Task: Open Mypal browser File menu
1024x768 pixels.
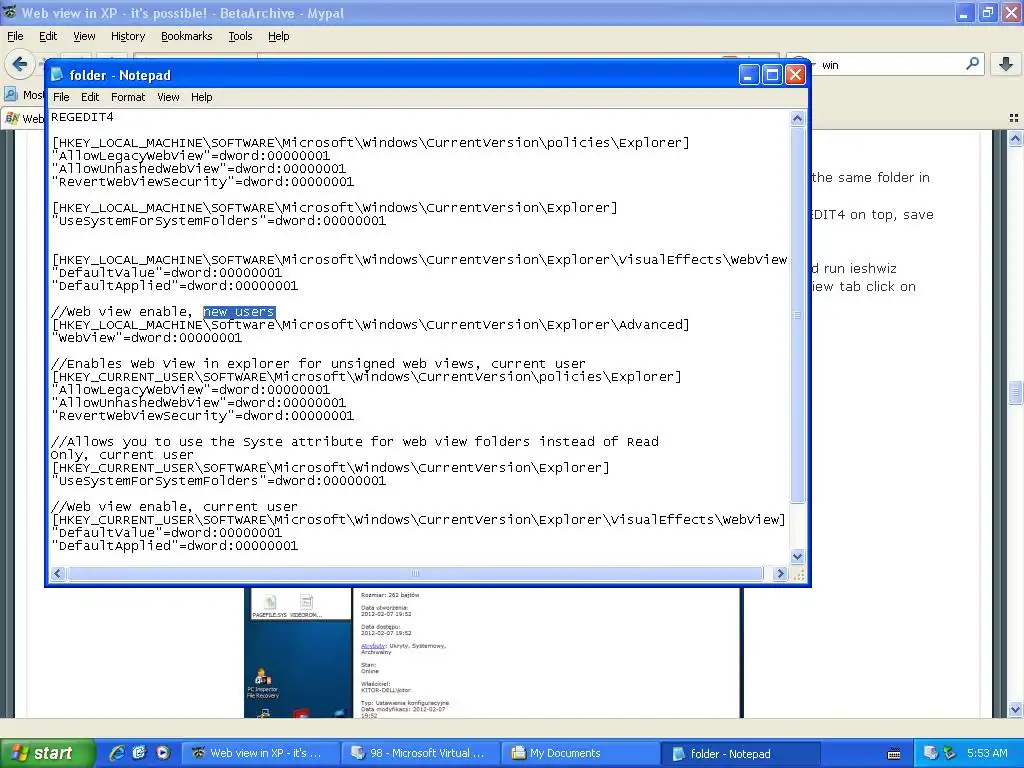Action: click(x=15, y=36)
